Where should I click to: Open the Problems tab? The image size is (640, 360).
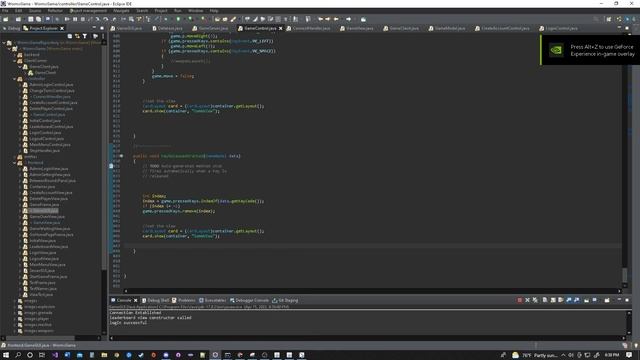(x=184, y=300)
